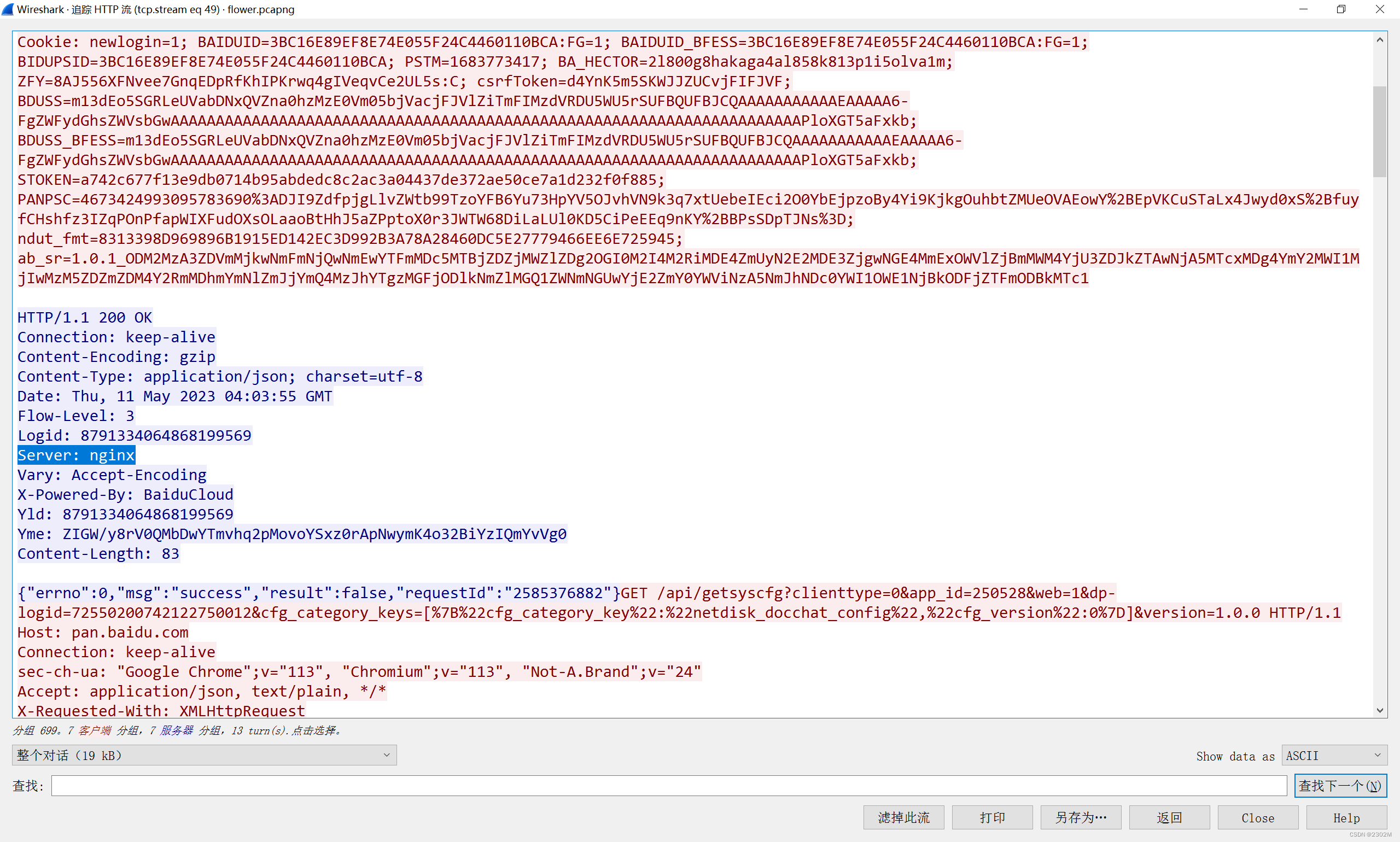This screenshot has height=842, width=1400.
Task: Click the Content-Encoding: gzip header
Action: pos(116,357)
